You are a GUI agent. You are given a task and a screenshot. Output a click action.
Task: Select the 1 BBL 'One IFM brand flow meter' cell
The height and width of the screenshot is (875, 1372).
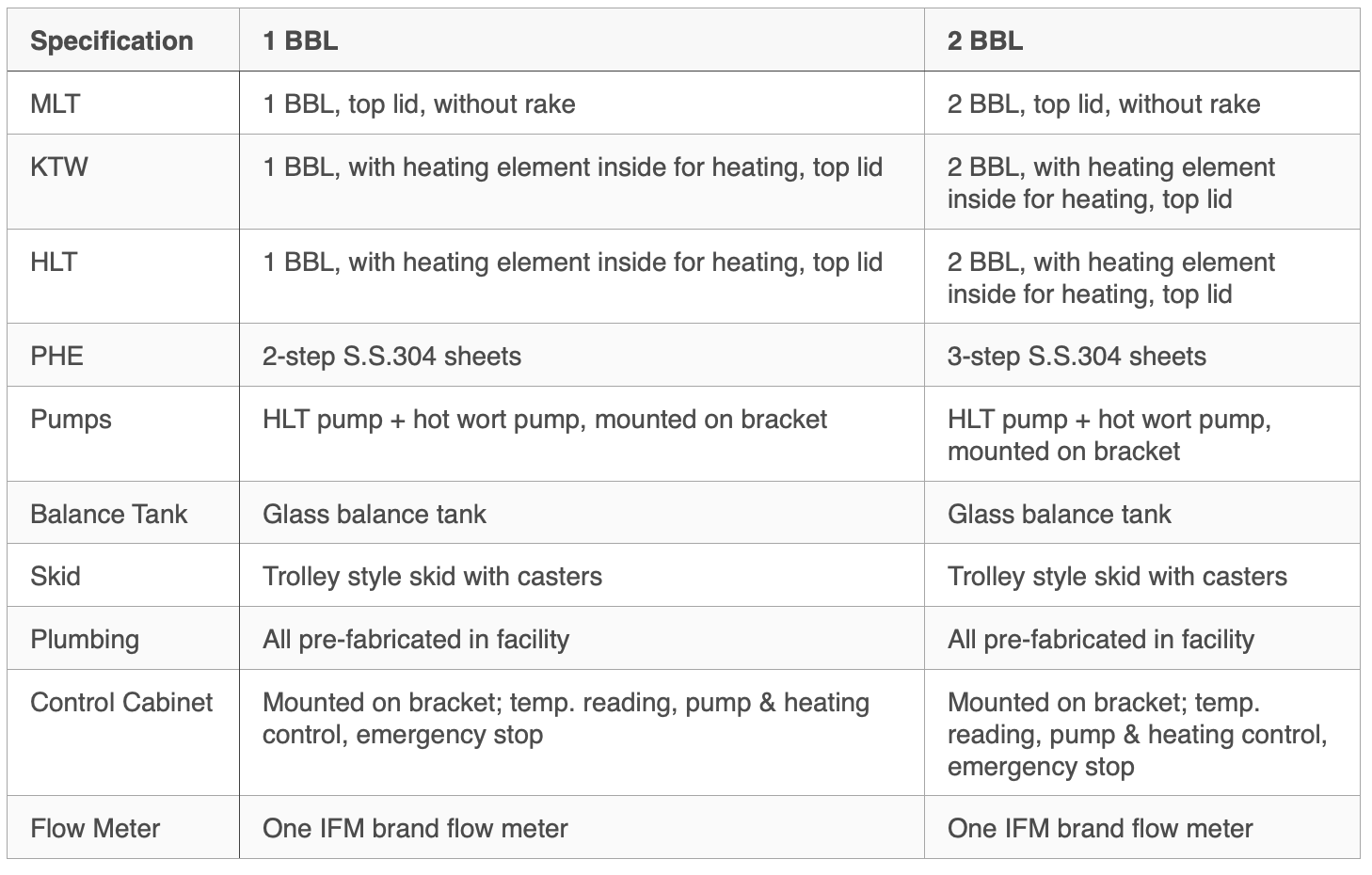click(415, 829)
